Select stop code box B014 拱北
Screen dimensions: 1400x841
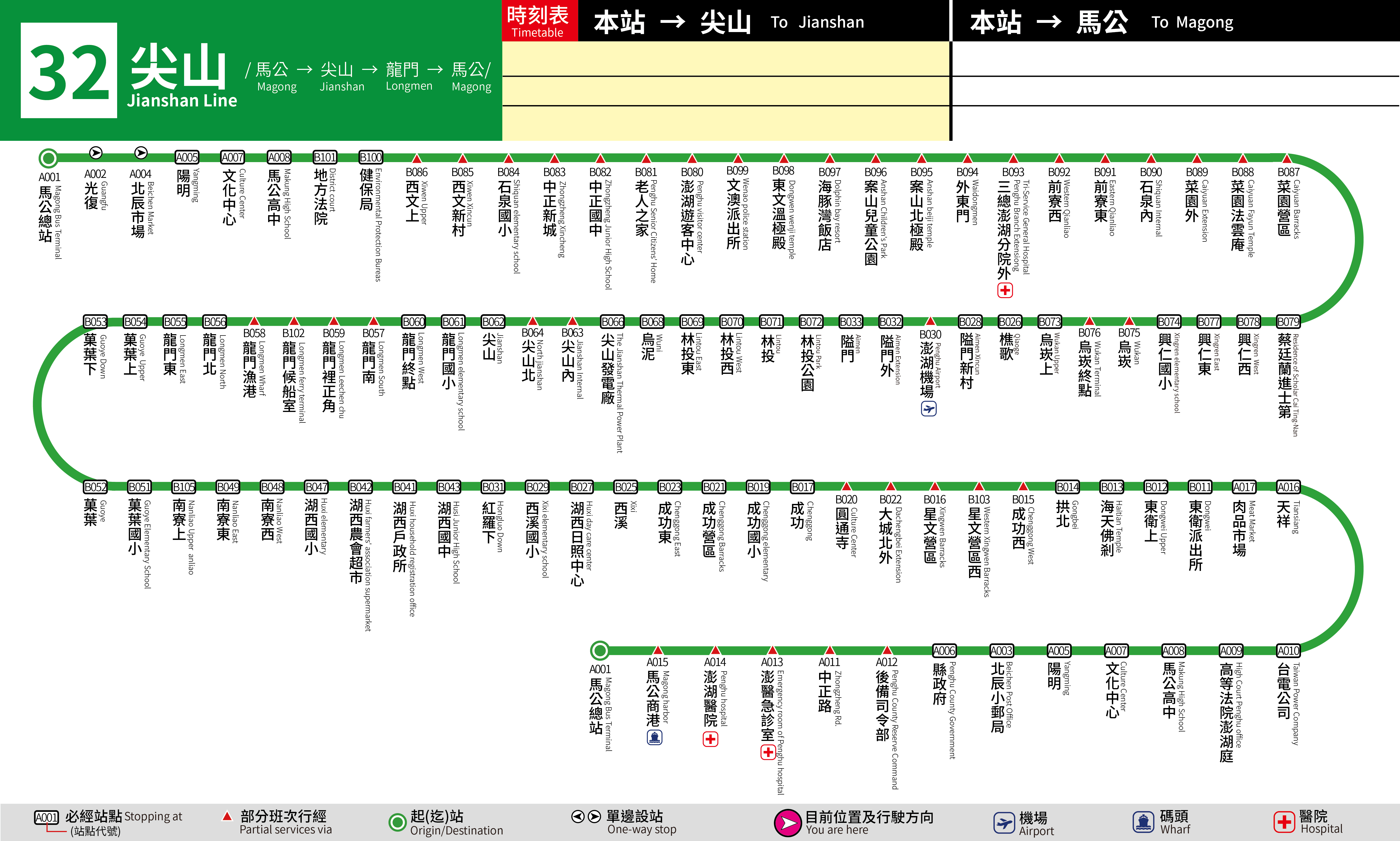click(x=1068, y=487)
